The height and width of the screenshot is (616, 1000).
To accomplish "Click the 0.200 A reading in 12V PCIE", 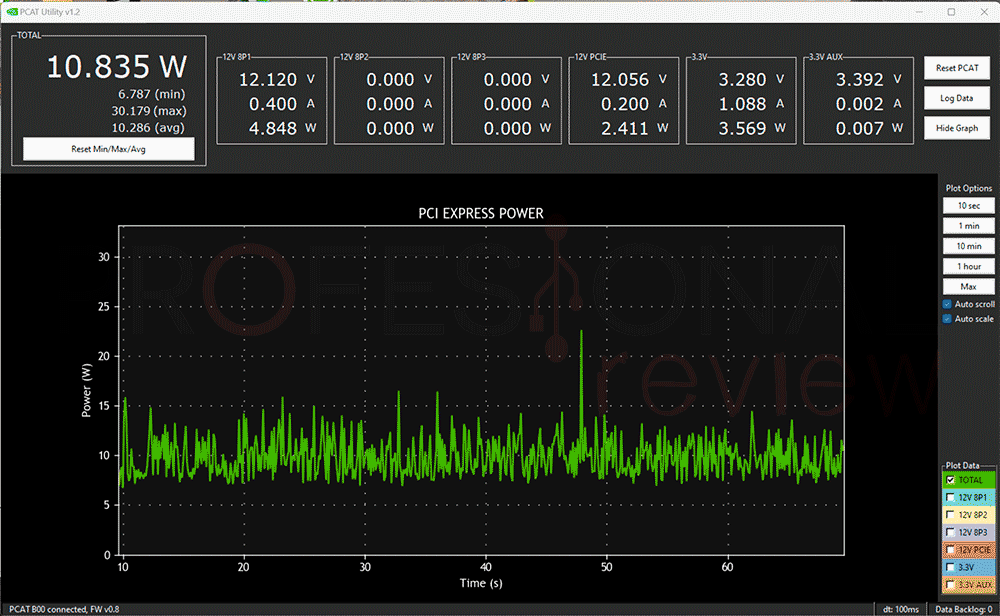I will [x=634, y=104].
